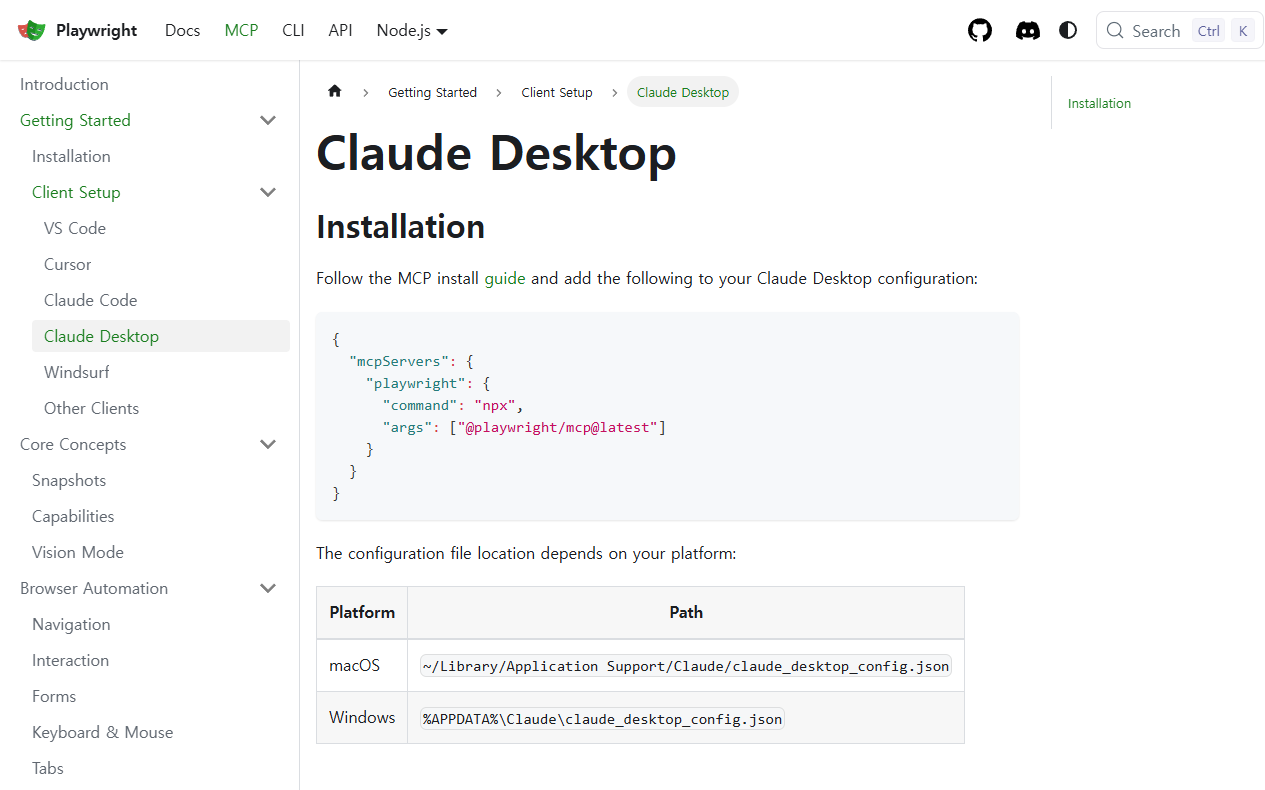The image size is (1265, 790).
Task: Toggle dark and light mode
Action: [1068, 30]
